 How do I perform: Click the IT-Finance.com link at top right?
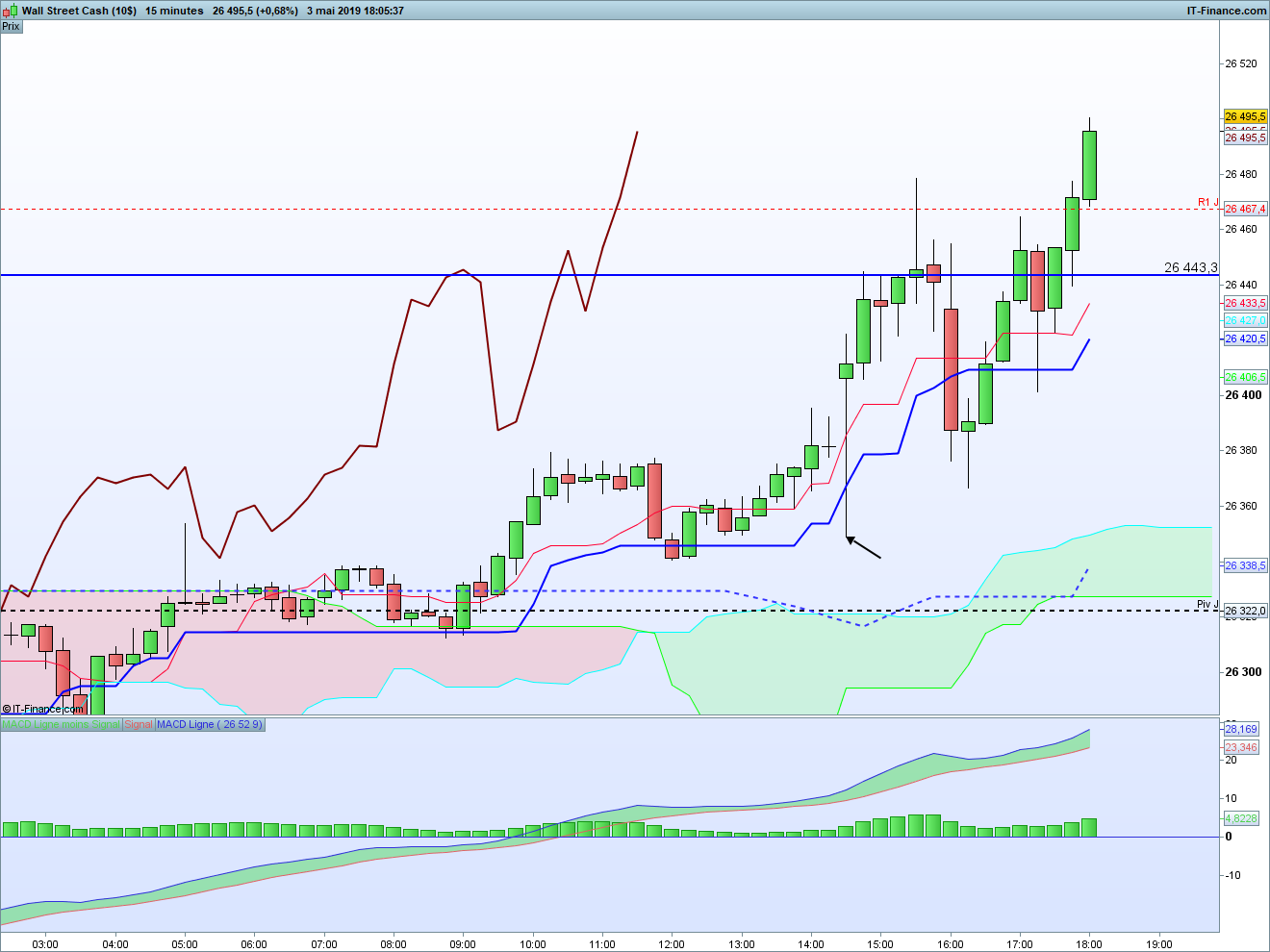(x=1227, y=11)
